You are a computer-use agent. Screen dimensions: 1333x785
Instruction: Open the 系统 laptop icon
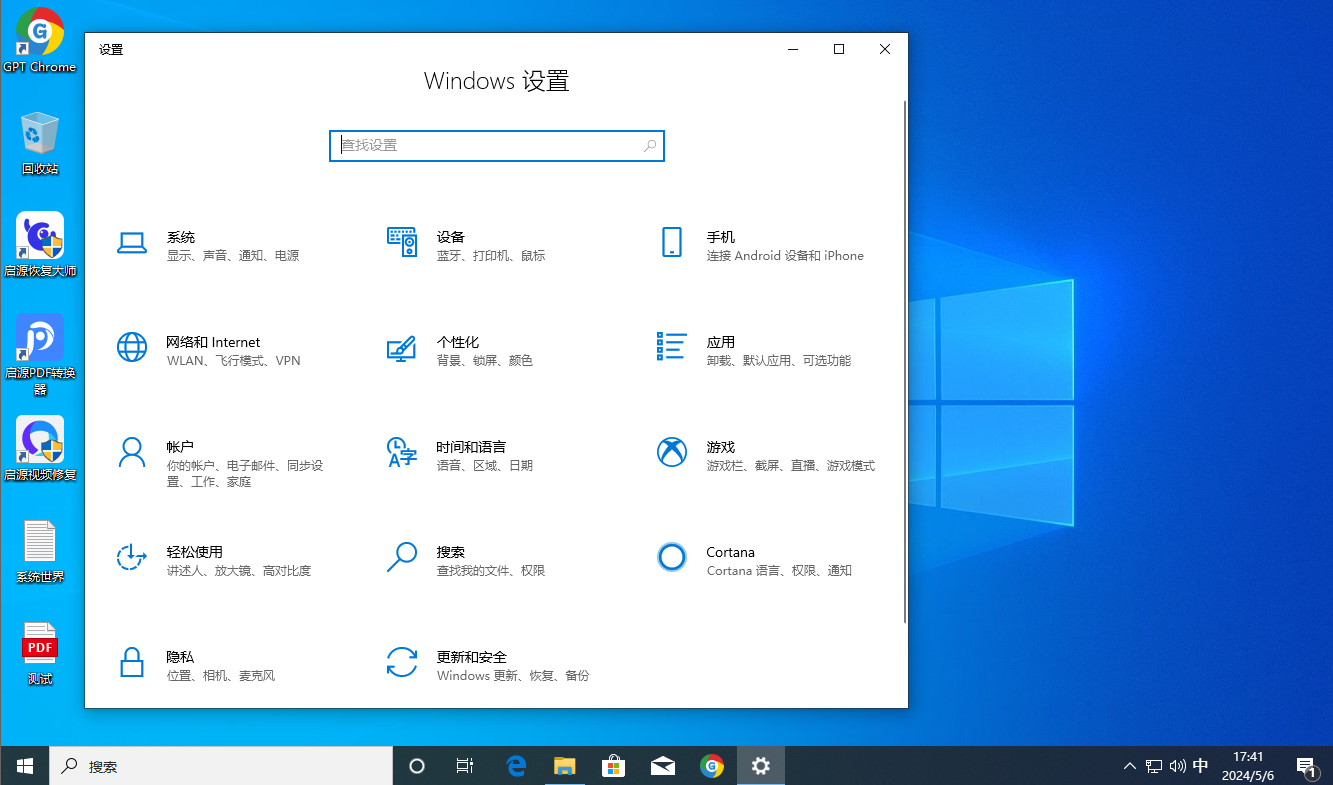(132, 242)
